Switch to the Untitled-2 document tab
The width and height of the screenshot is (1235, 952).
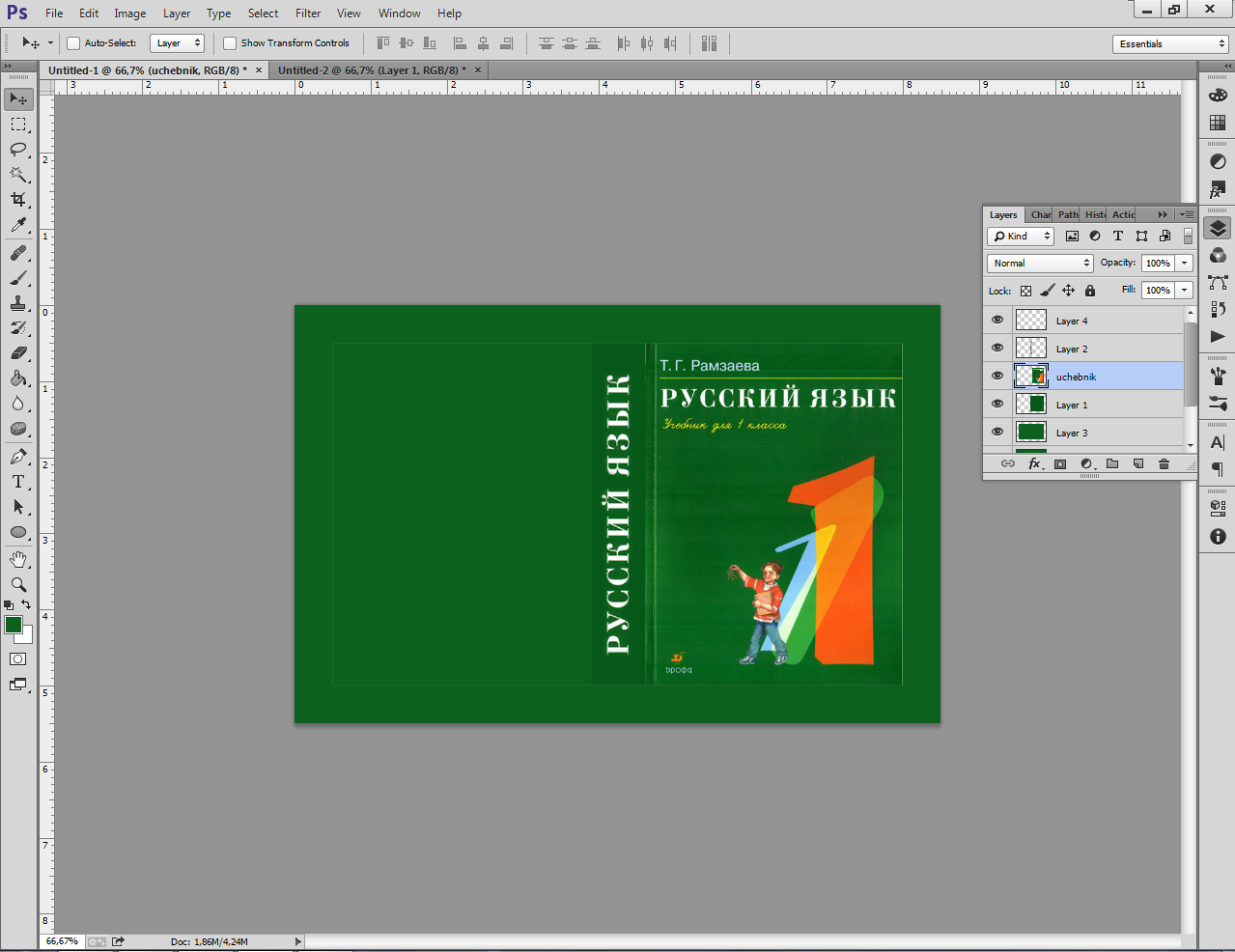pyautogui.click(x=371, y=70)
